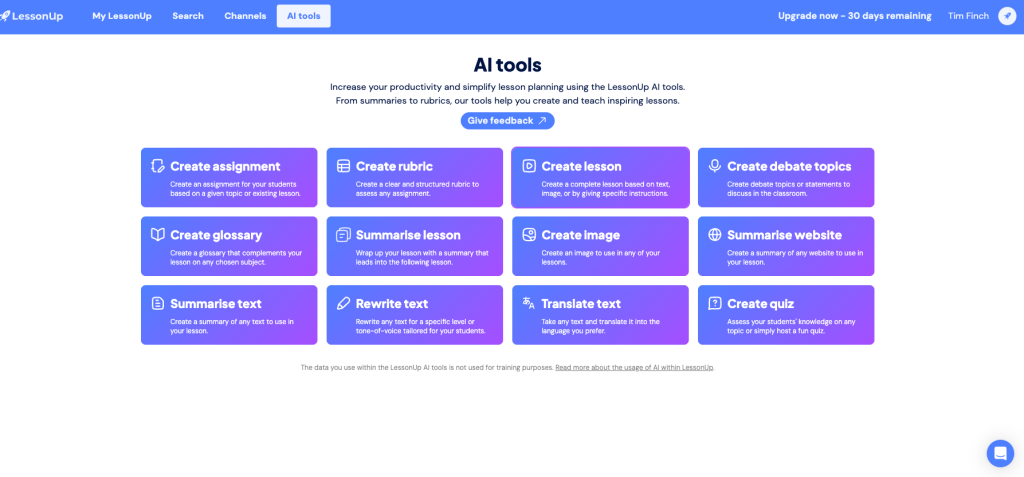Click the Create assignment card icon
This screenshot has height=477, width=1024.
[157, 166]
